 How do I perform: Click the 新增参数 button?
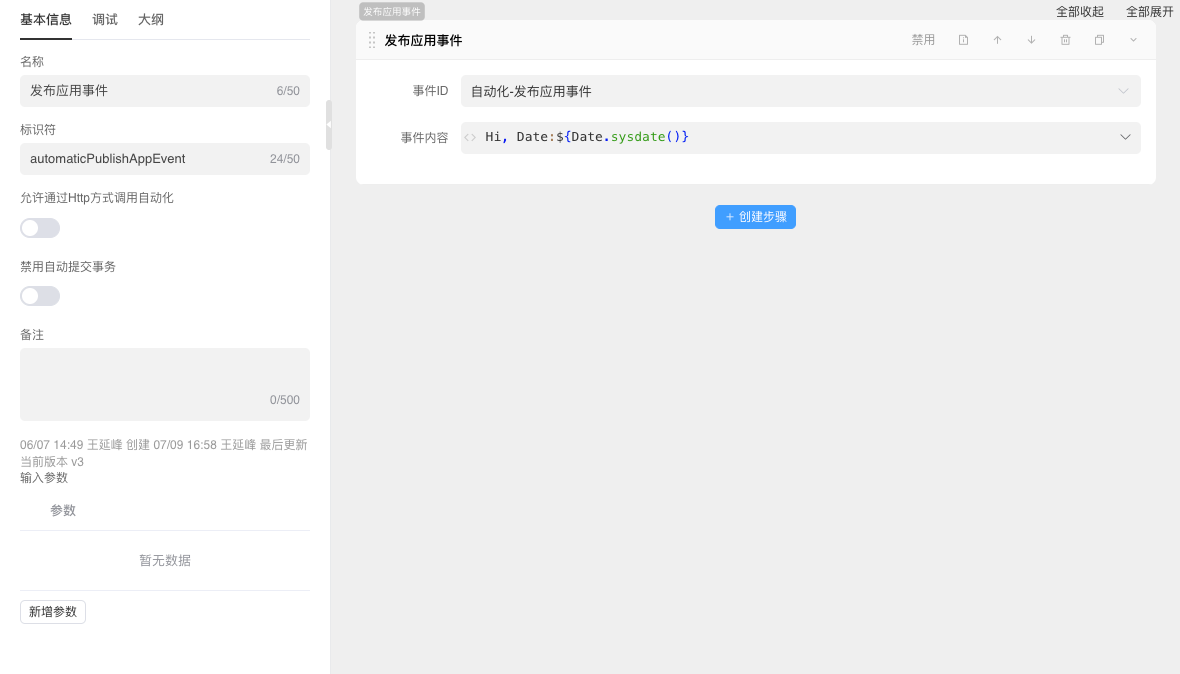[x=52, y=611]
